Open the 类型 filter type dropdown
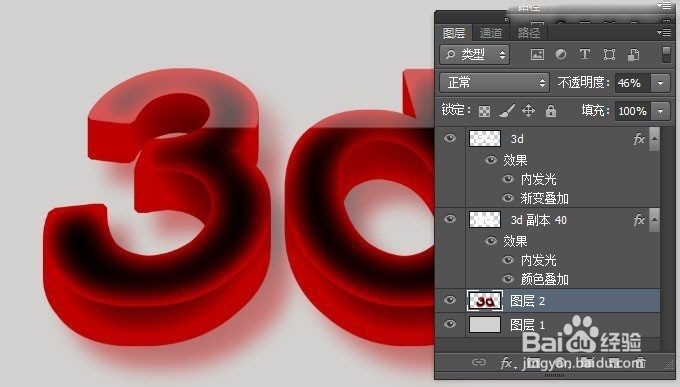 coord(474,55)
